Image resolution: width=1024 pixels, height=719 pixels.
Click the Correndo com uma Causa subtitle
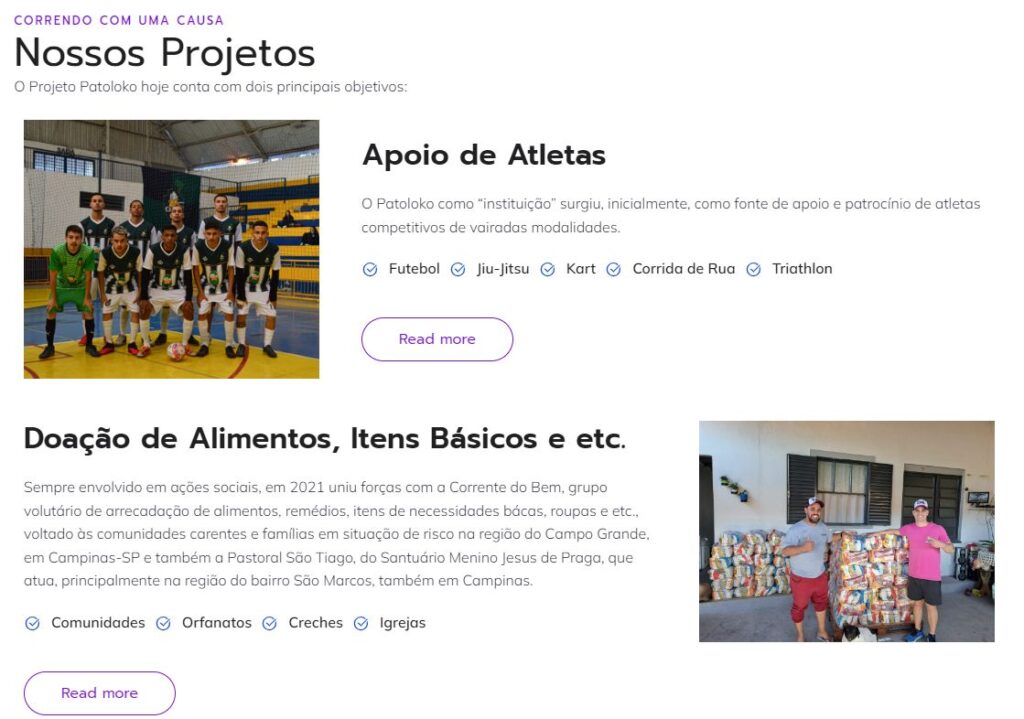point(119,20)
